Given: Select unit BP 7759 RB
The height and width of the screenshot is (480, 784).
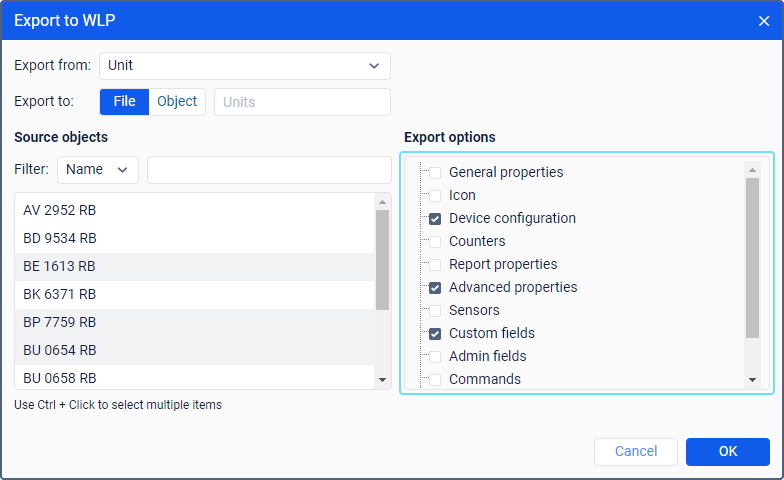Looking at the screenshot, I should 60,322.
